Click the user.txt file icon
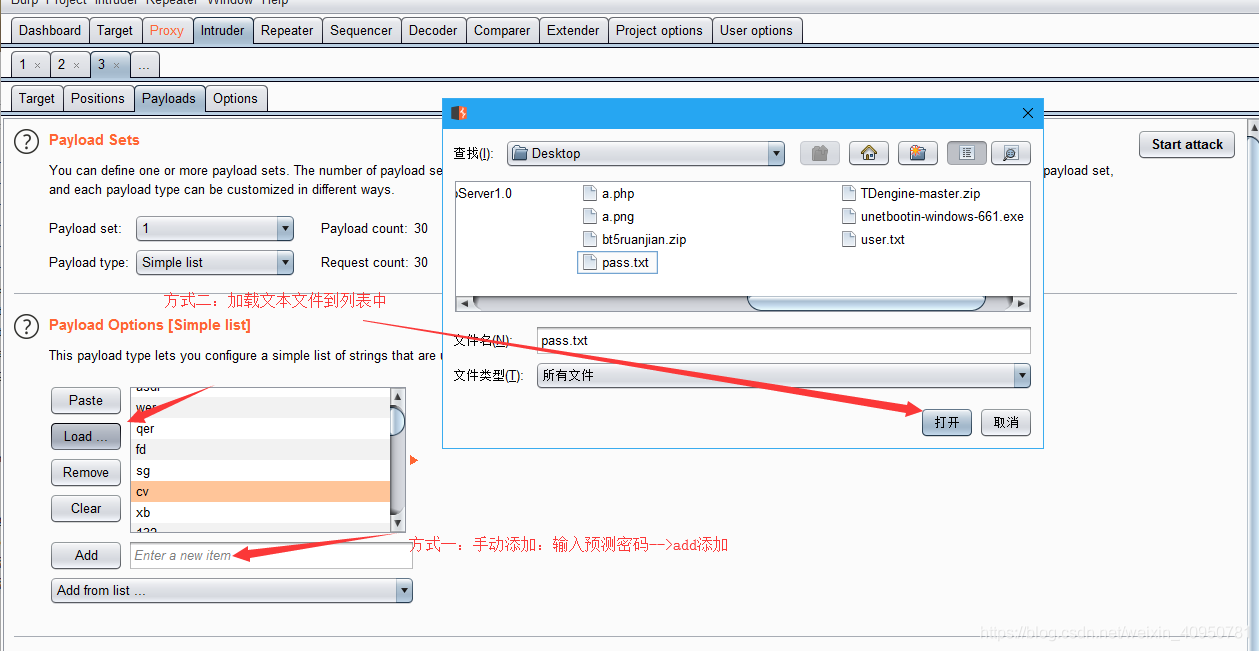The image size is (1259, 651). click(850, 239)
